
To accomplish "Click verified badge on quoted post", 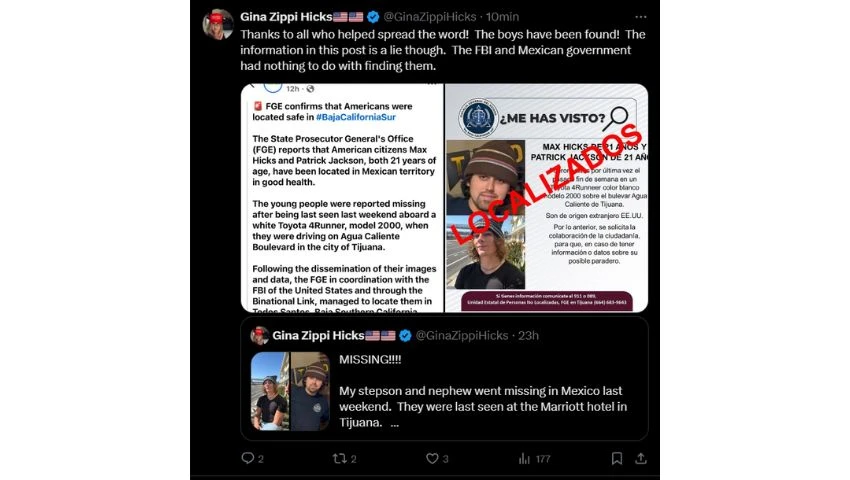I will 405,336.
